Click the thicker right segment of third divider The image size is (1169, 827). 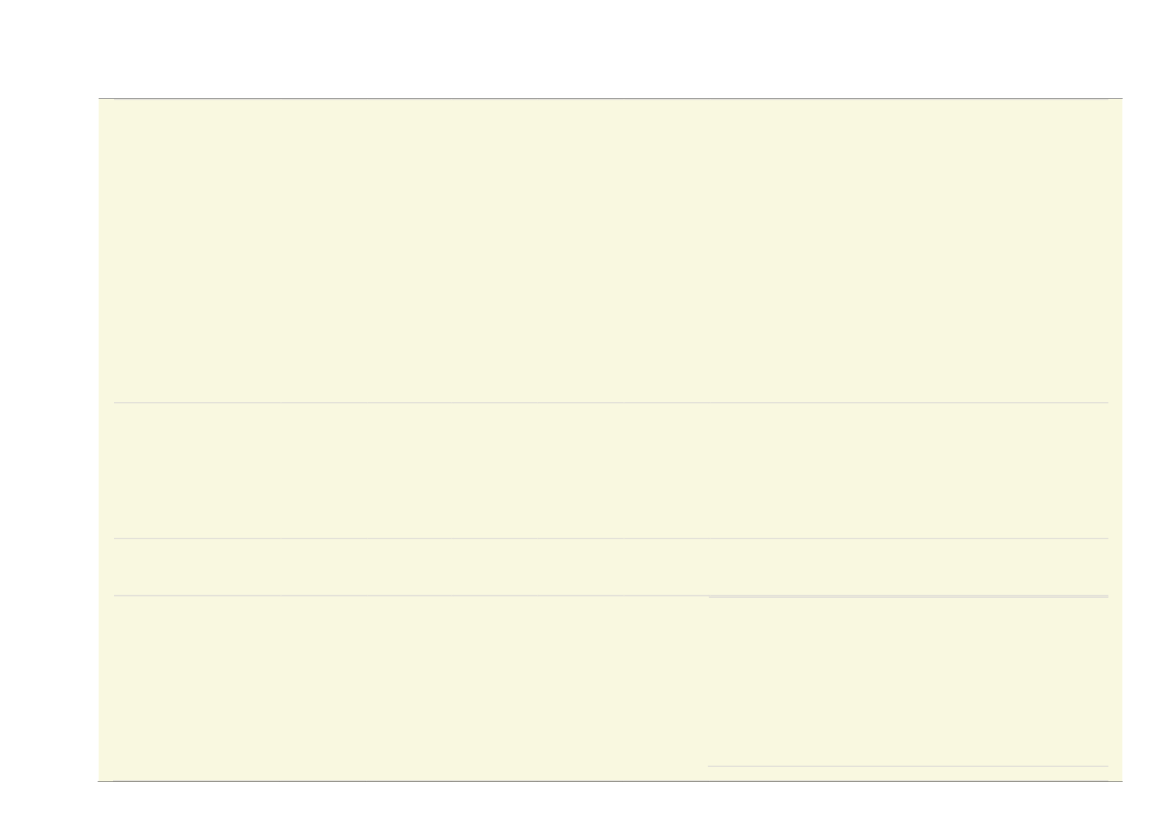click(x=908, y=597)
